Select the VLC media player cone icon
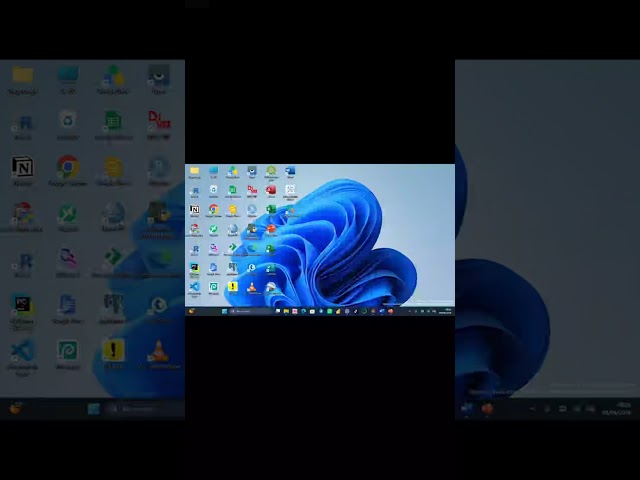 [252, 287]
